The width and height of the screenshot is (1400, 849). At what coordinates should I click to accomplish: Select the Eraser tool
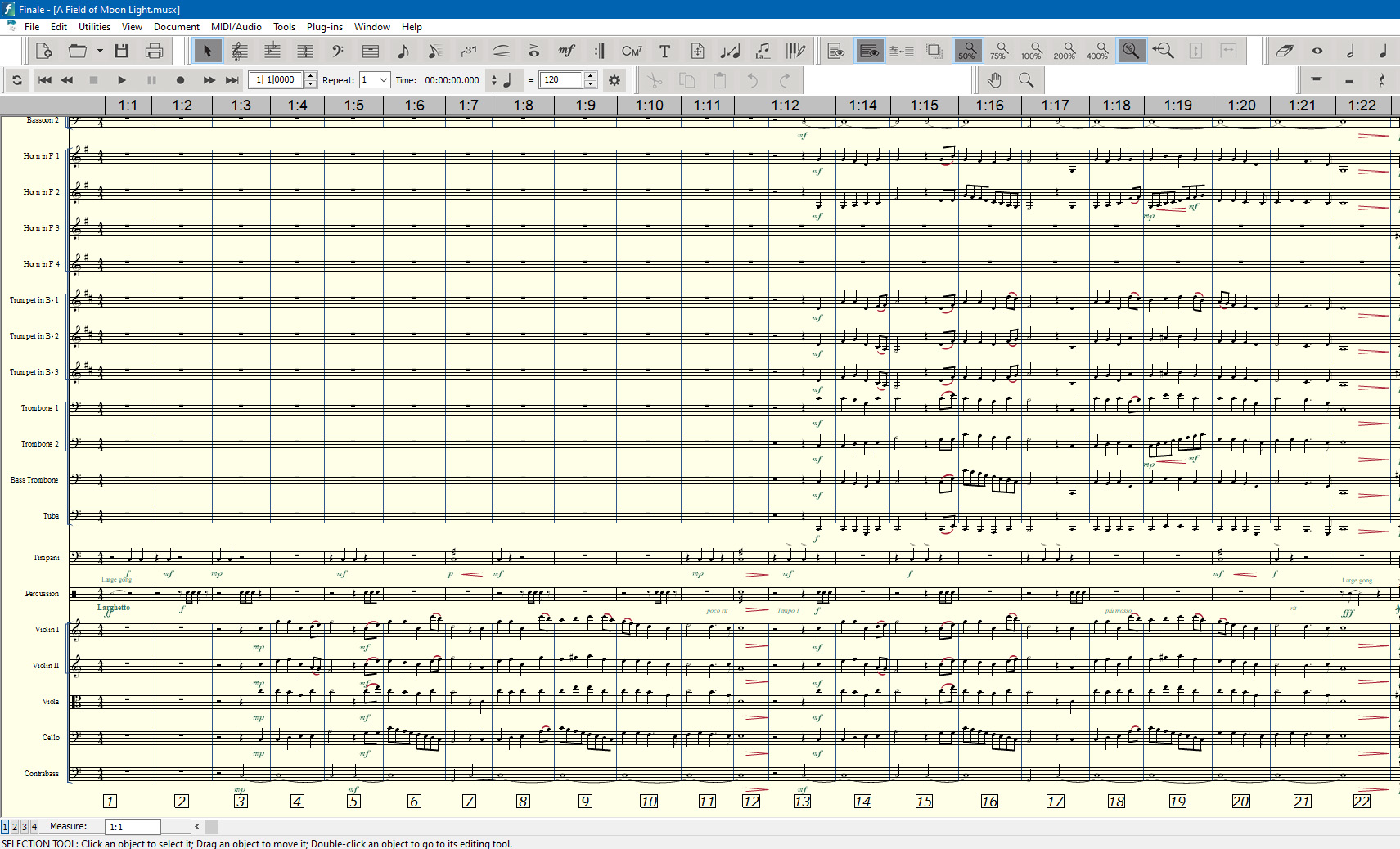coord(1284,52)
